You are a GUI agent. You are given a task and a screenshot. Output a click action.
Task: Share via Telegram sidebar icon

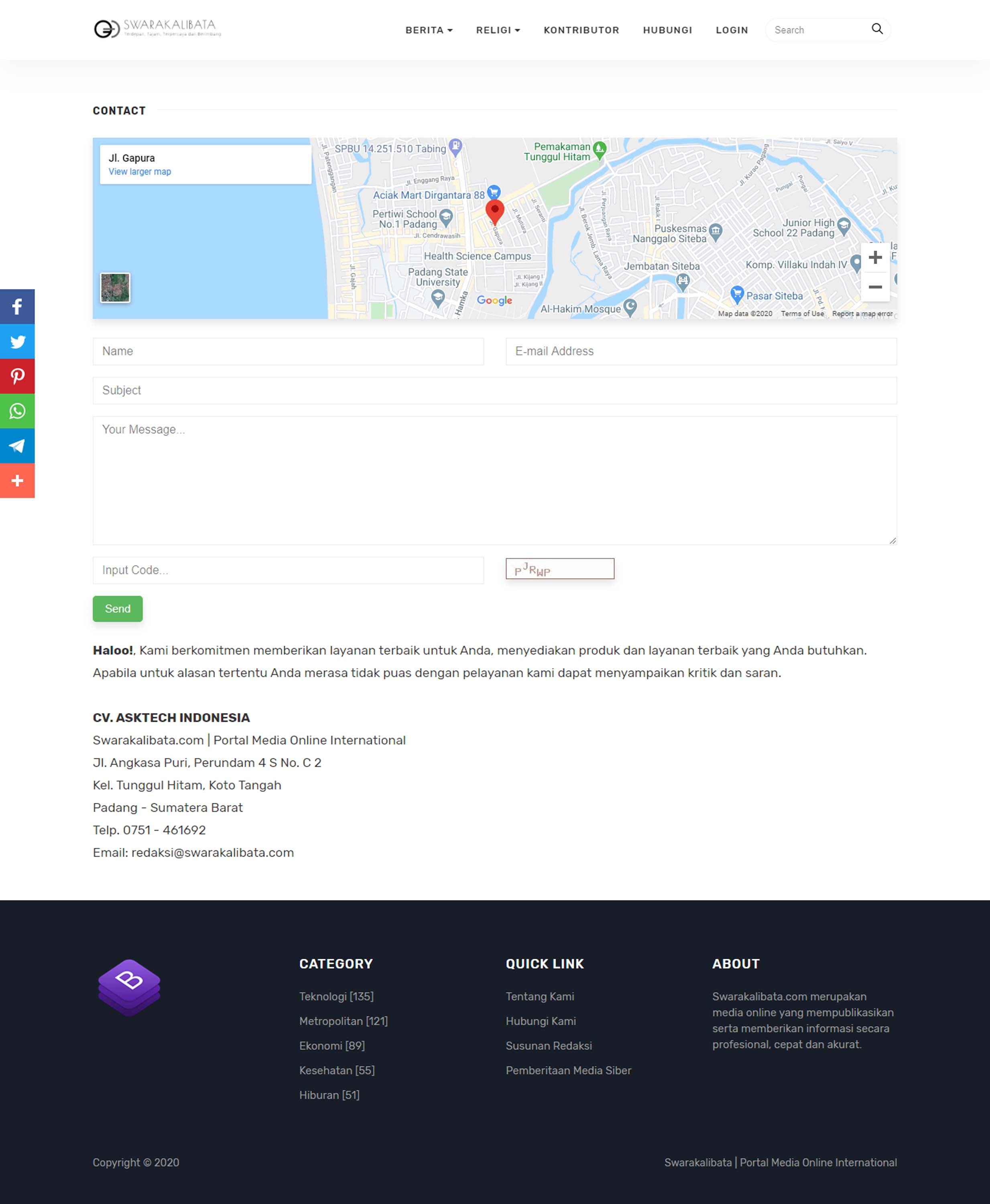pyautogui.click(x=17, y=446)
